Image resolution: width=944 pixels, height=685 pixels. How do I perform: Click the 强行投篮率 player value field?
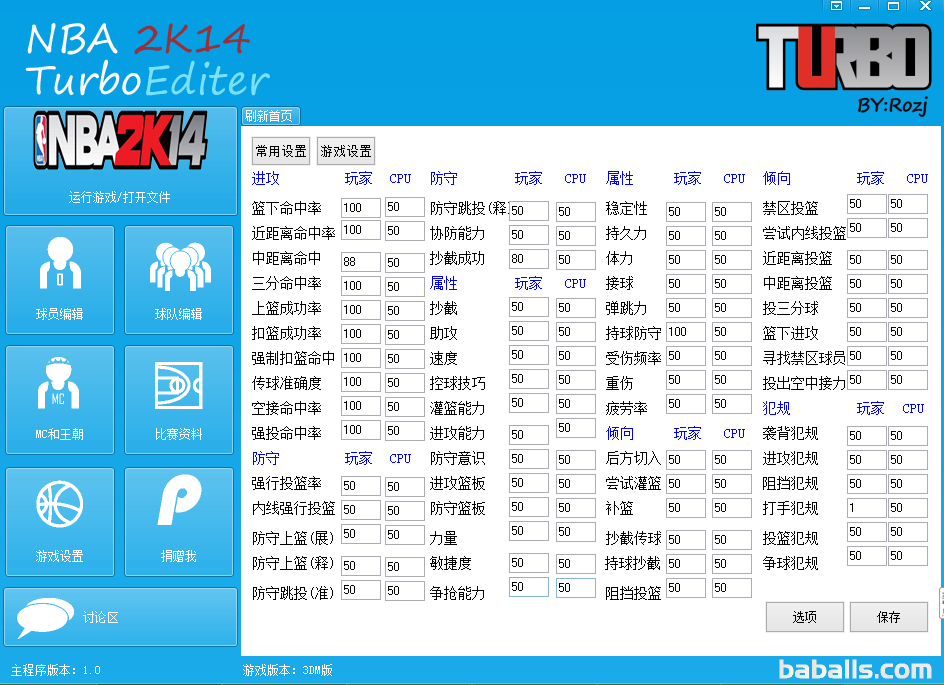click(x=361, y=486)
